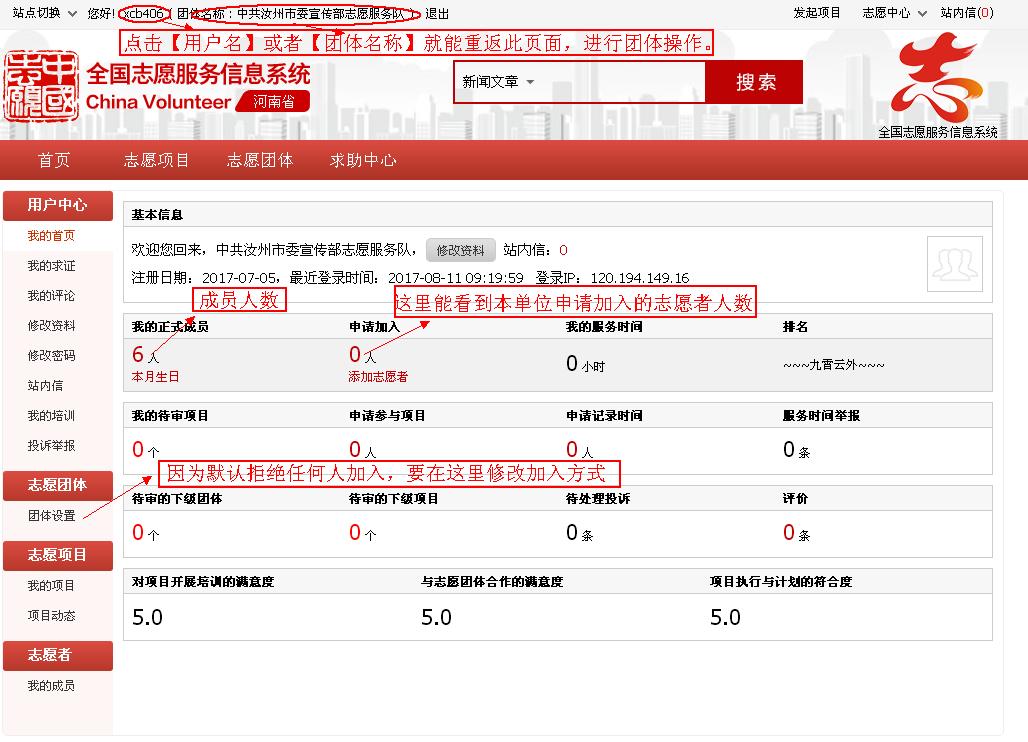The width and height of the screenshot is (1028, 742).
Task: Click the red 搜索 search button
Action: [x=755, y=83]
